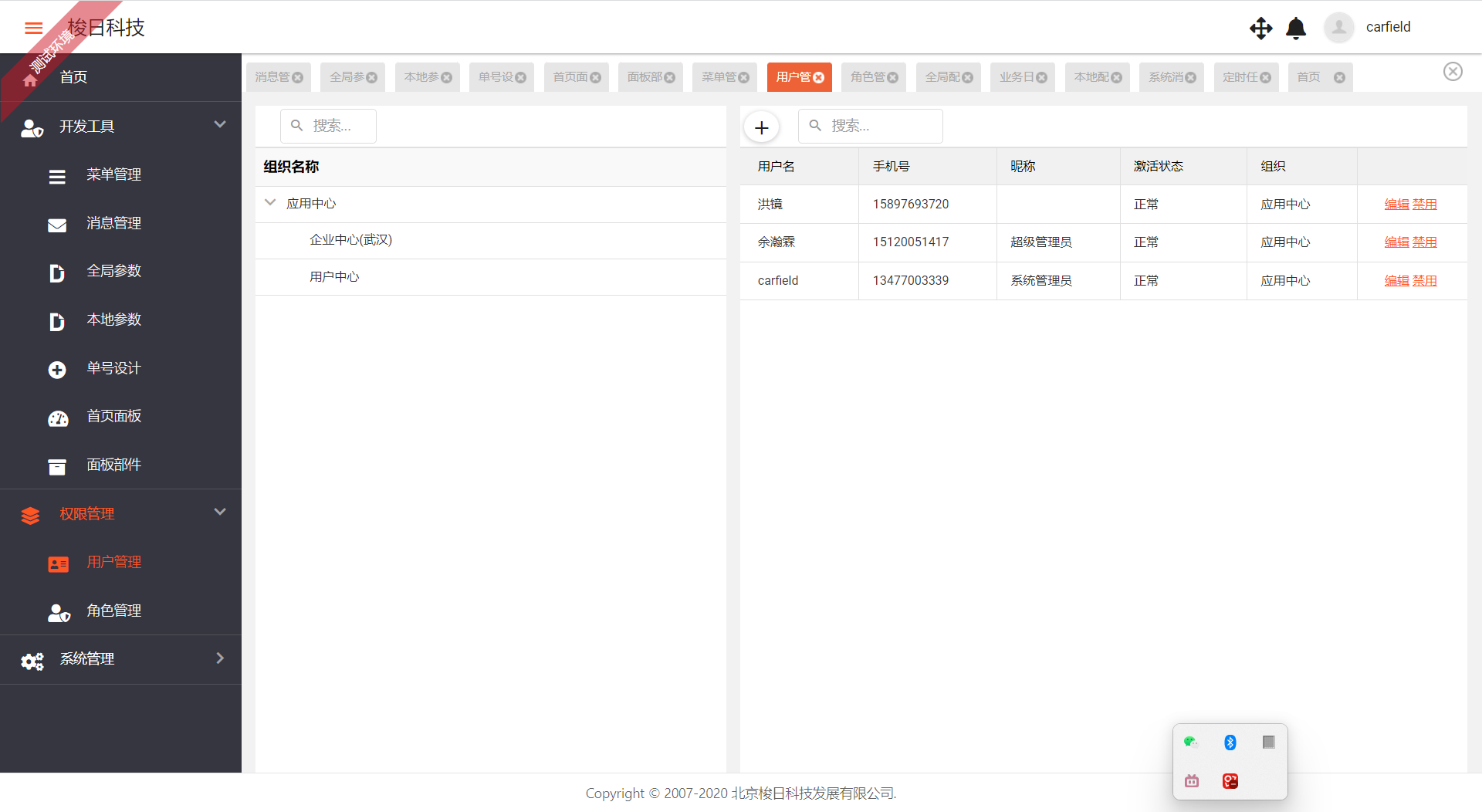Toggle the hamburger menu icon

(x=33, y=29)
